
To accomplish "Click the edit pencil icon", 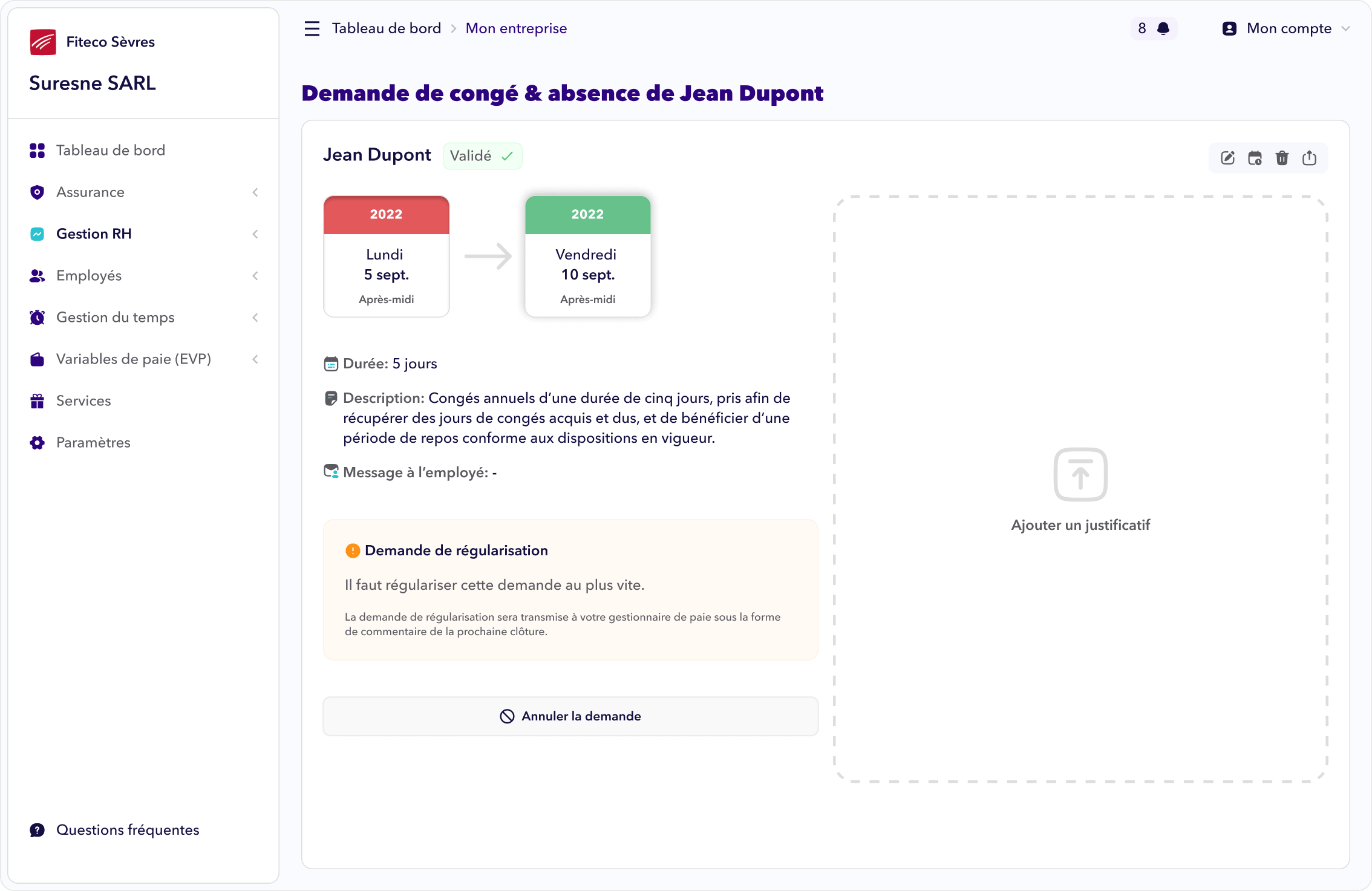I will [1227, 158].
